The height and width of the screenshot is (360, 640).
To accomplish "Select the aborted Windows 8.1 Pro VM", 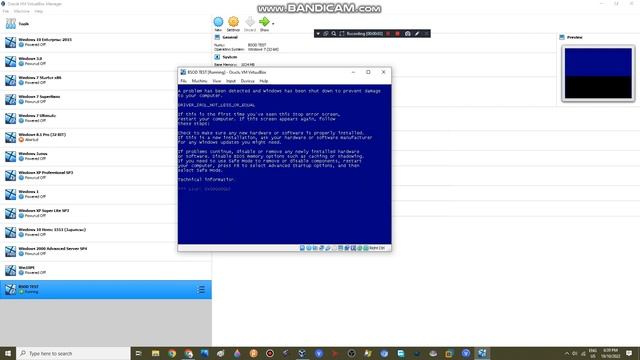I will [x=106, y=137].
